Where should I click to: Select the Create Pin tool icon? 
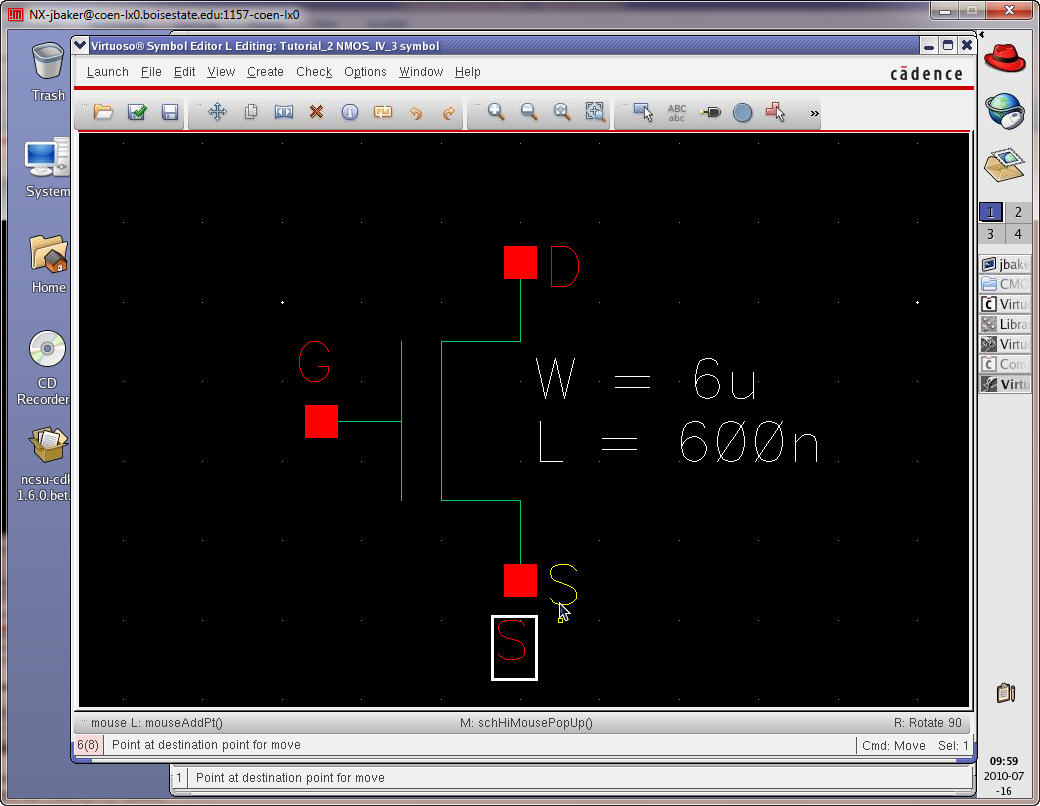point(710,112)
